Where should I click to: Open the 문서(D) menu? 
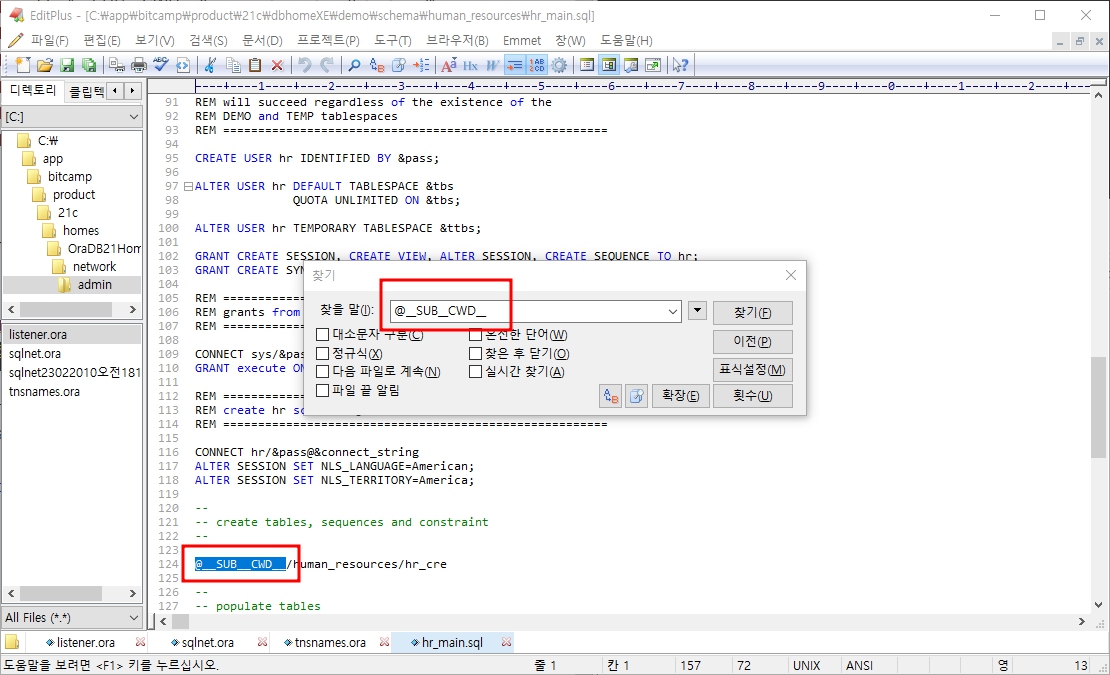pos(262,40)
